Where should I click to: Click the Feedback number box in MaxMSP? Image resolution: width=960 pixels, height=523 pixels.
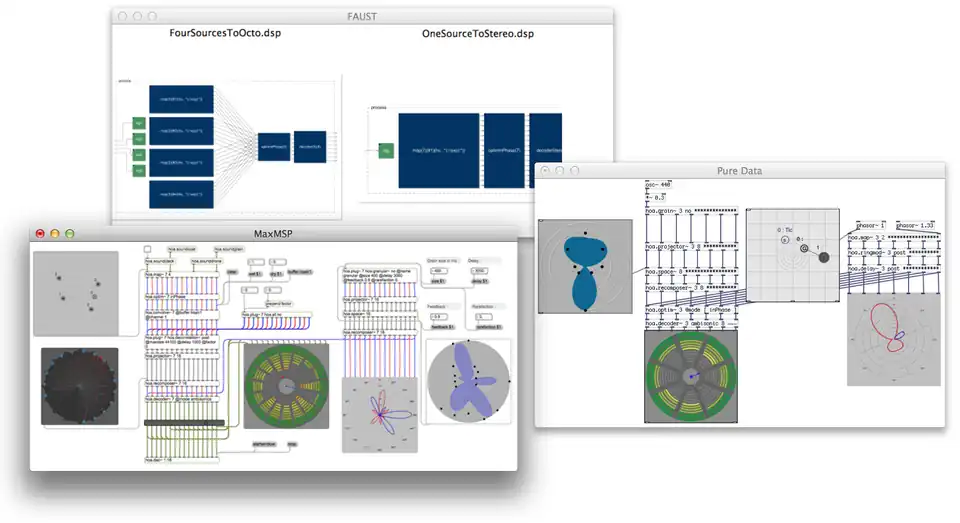[438, 316]
